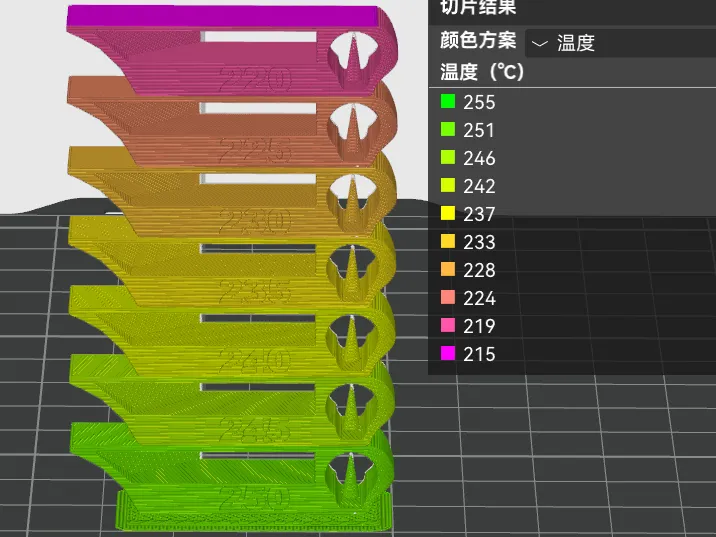Image resolution: width=716 pixels, height=537 pixels.
Task: Select the 237 temperature value text
Action: pos(479,214)
